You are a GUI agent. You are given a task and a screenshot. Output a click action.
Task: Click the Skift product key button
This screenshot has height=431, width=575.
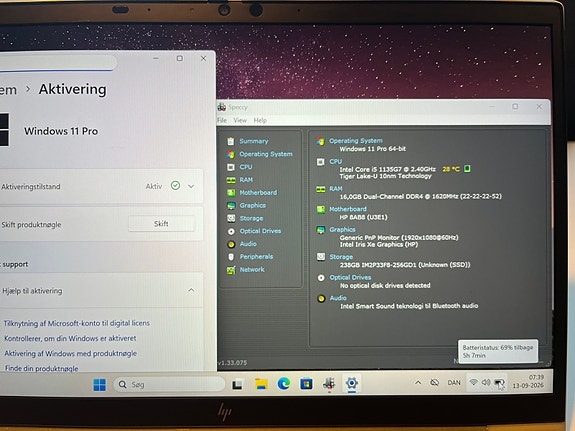[x=161, y=224]
